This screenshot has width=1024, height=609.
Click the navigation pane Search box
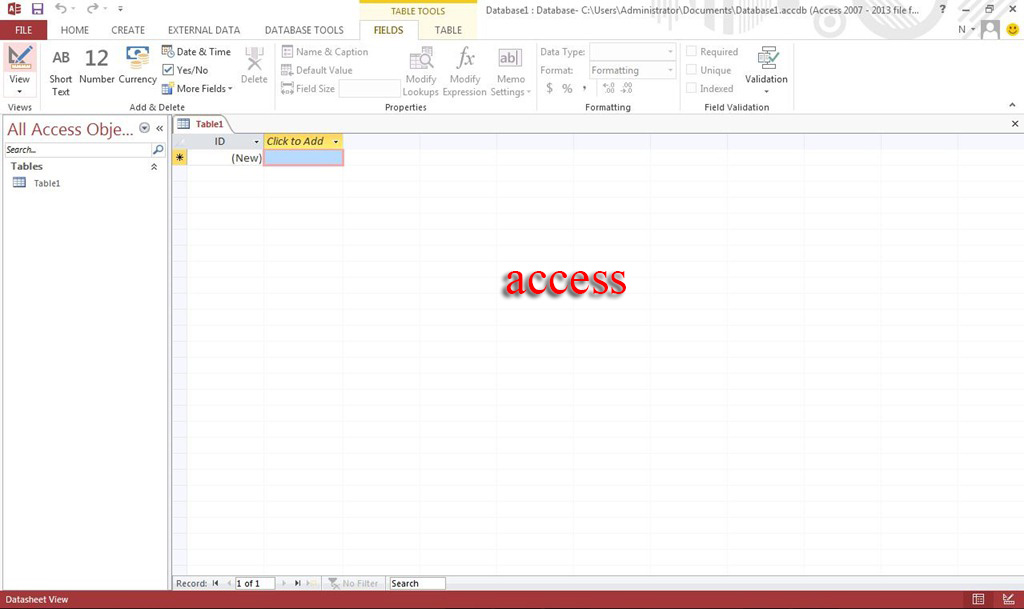pos(78,149)
